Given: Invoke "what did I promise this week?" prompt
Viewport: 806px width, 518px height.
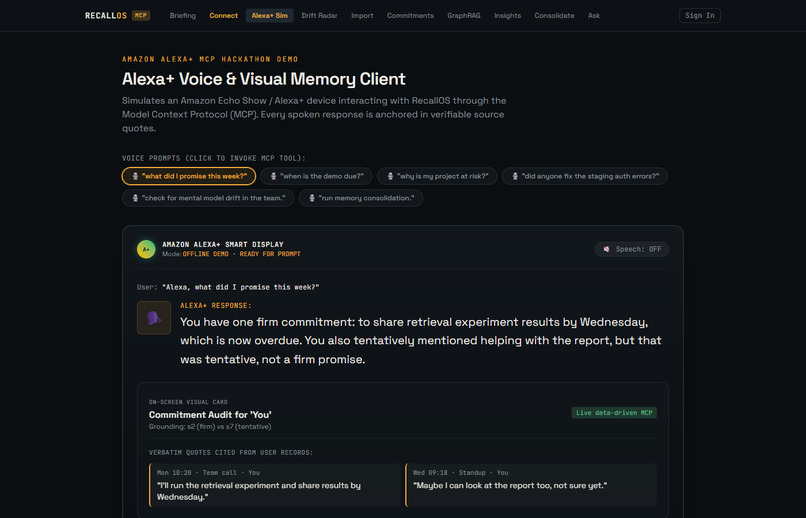Looking at the screenshot, I should pyautogui.click(x=189, y=176).
